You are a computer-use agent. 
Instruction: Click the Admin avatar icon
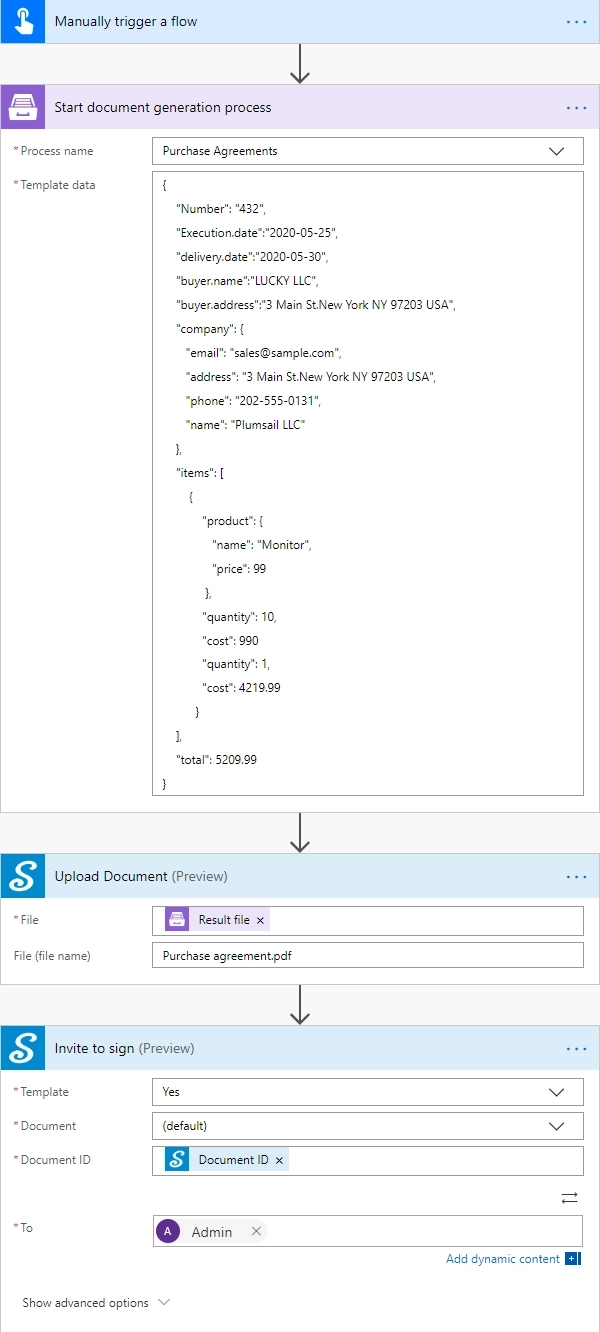169,1232
